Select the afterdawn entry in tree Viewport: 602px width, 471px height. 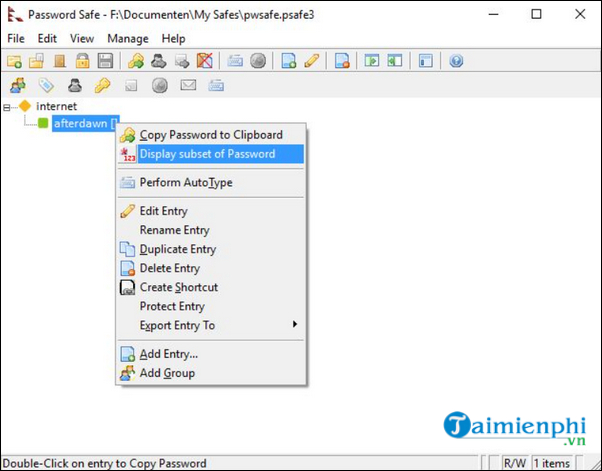point(86,123)
